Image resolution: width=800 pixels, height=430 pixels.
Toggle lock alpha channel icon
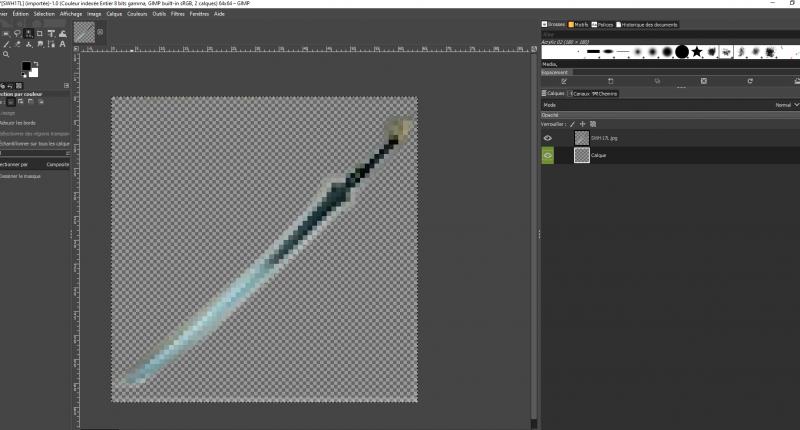click(593, 124)
